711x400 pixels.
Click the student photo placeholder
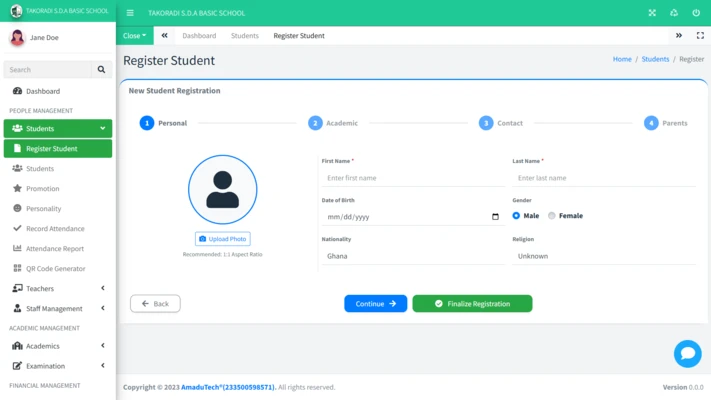pos(223,190)
